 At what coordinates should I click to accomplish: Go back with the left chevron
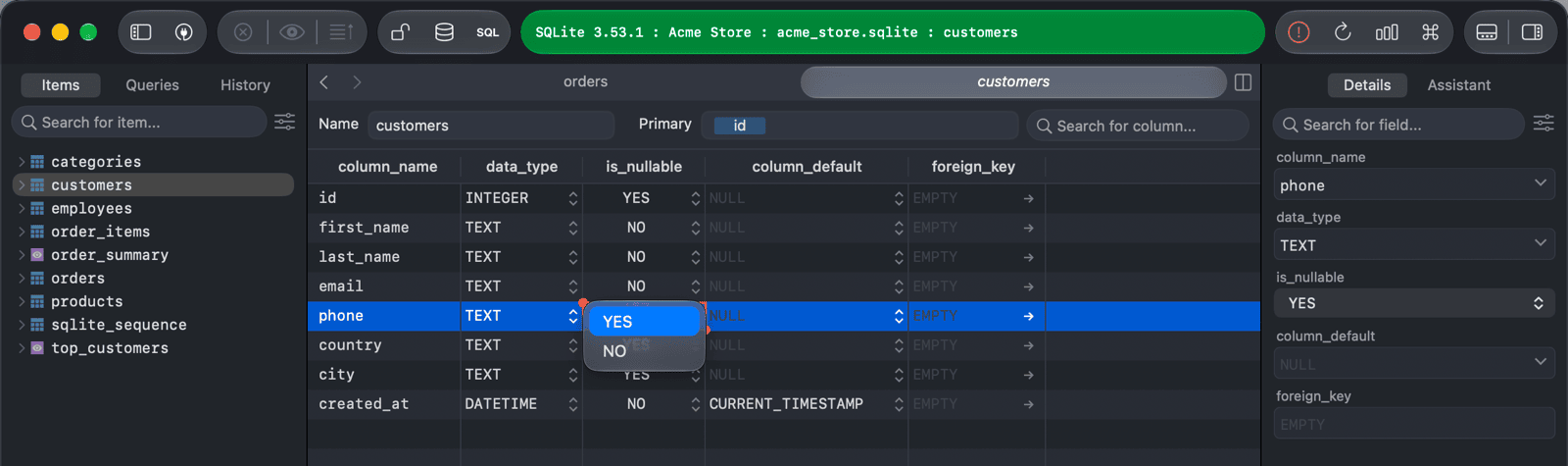tap(324, 82)
